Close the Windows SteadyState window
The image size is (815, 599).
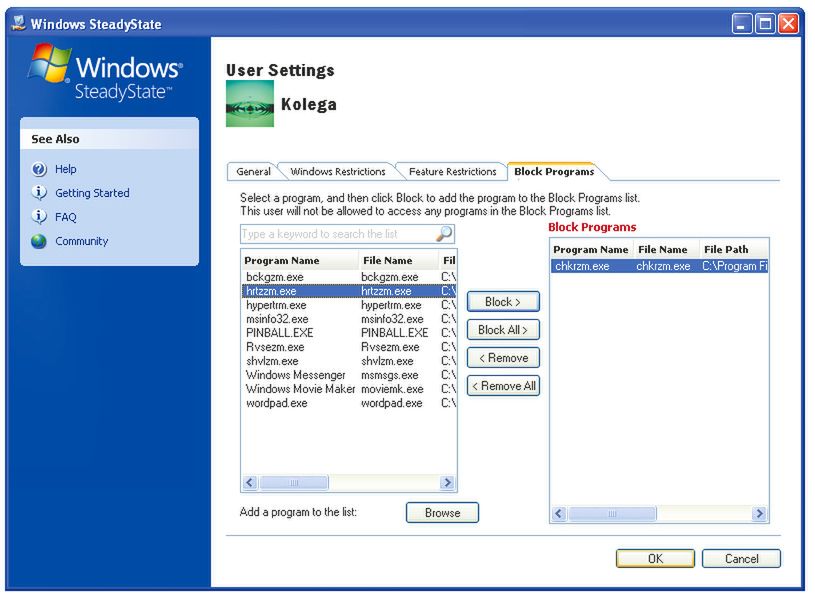pyautogui.click(x=788, y=24)
